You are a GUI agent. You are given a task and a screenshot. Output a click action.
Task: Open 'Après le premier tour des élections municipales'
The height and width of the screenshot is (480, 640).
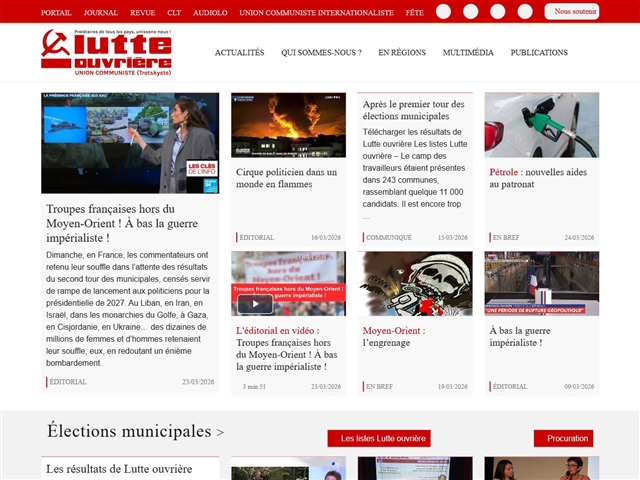point(413,110)
